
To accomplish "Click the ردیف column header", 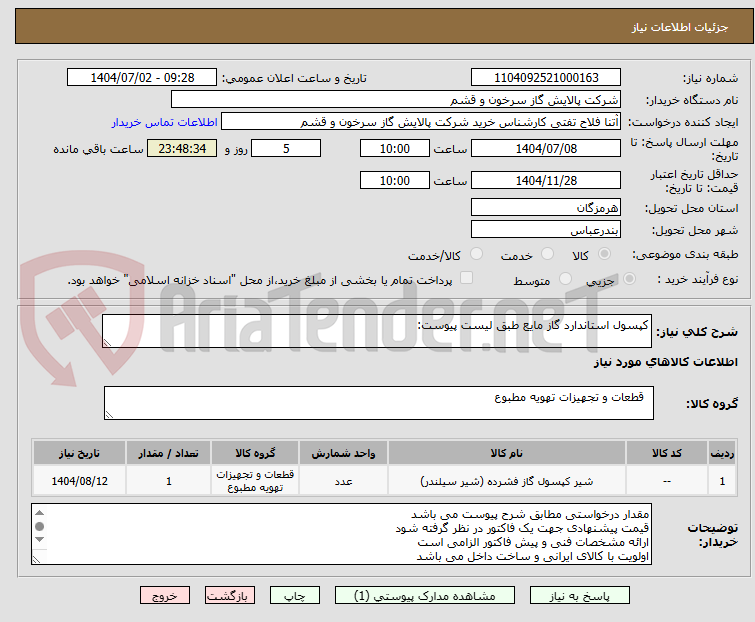I will 722,453.
